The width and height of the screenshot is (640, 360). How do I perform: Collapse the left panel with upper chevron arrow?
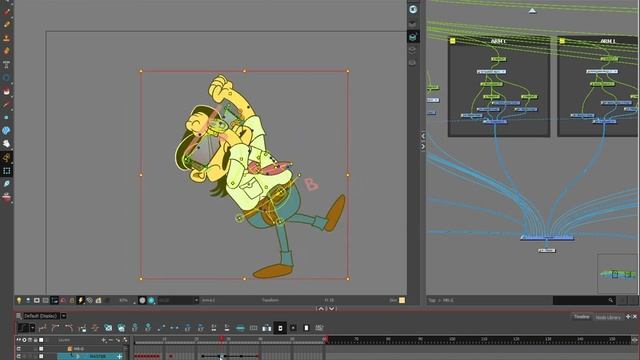(423, 136)
